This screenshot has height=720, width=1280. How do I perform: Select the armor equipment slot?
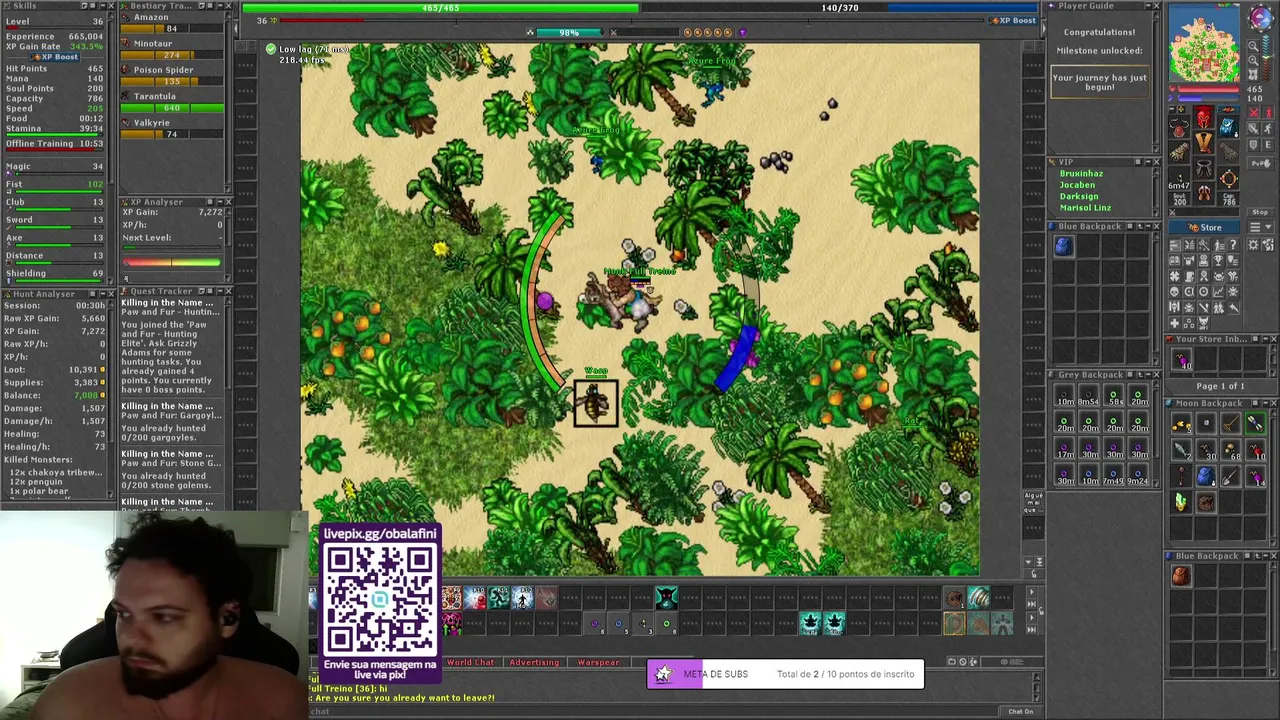1204,143
